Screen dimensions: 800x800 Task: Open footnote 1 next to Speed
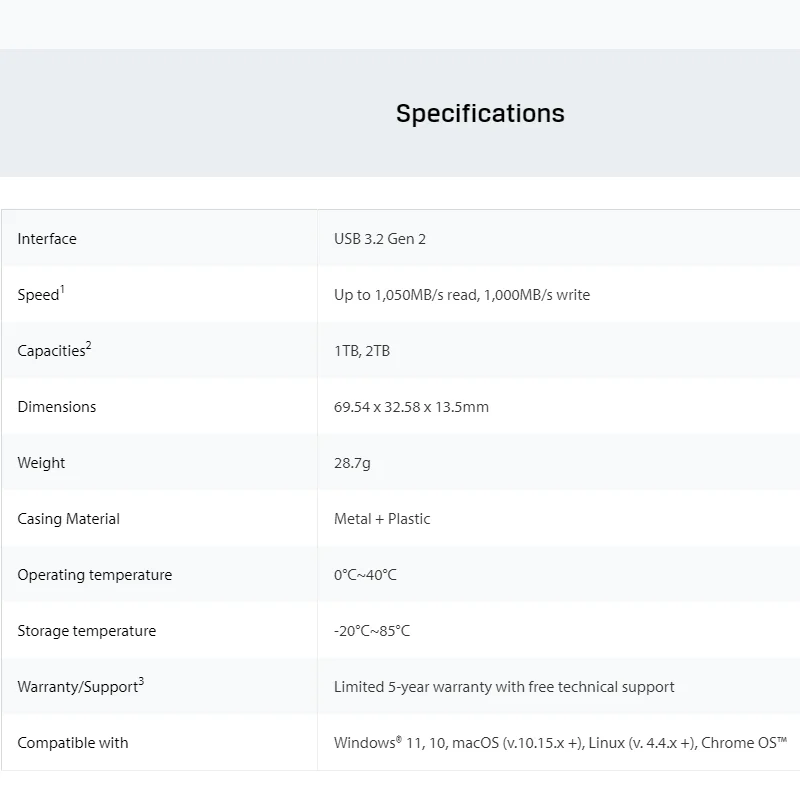[62, 289]
